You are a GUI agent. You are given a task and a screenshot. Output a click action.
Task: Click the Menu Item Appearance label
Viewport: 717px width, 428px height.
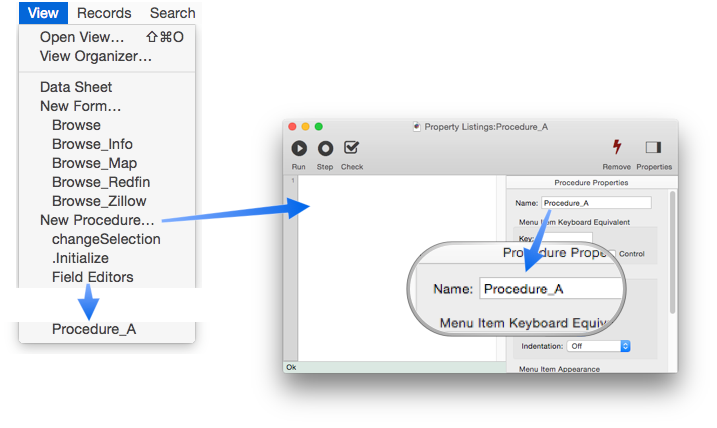(x=559, y=369)
